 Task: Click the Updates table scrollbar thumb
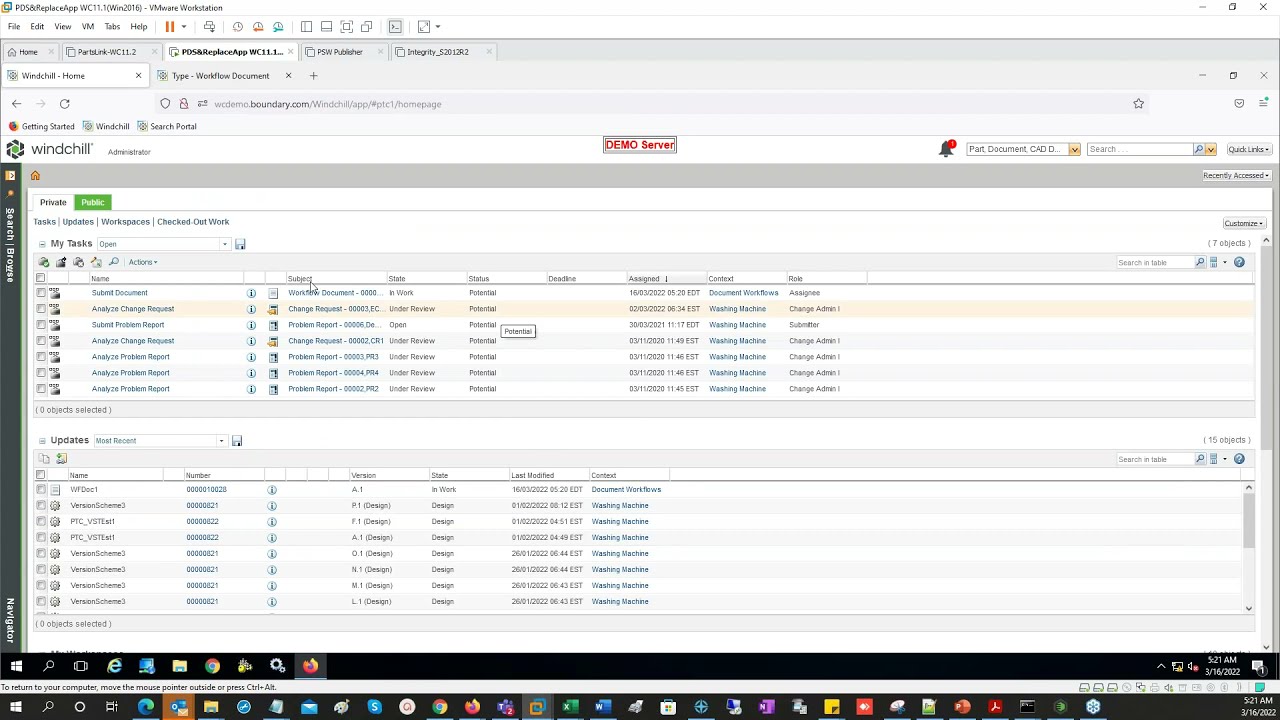point(1248,520)
